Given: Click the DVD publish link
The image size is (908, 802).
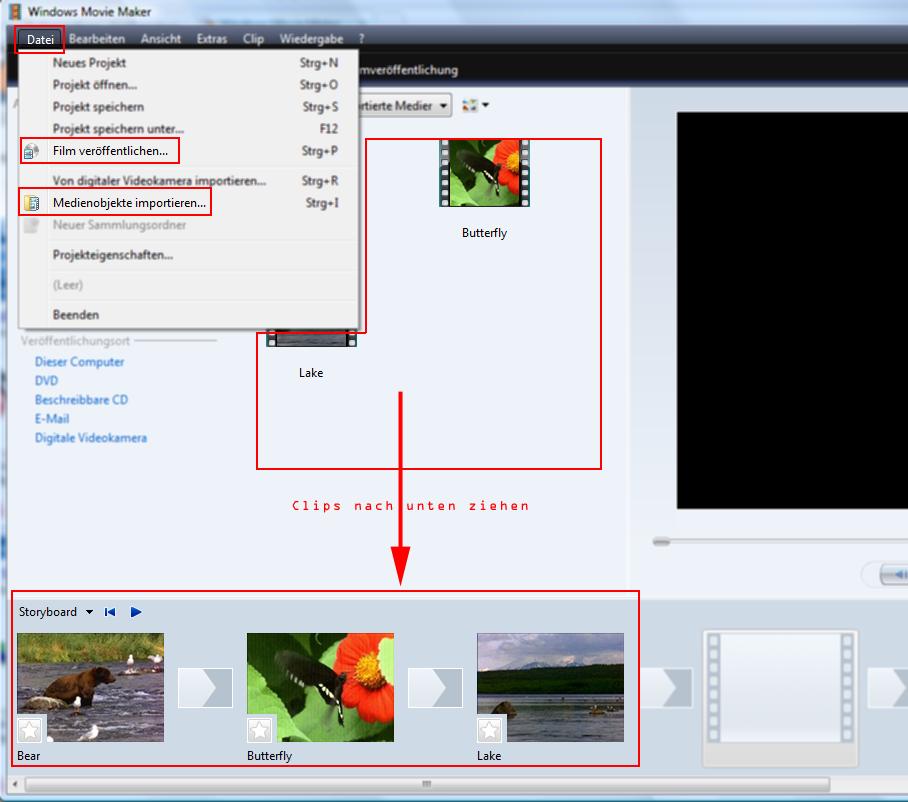Looking at the screenshot, I should 46,381.
